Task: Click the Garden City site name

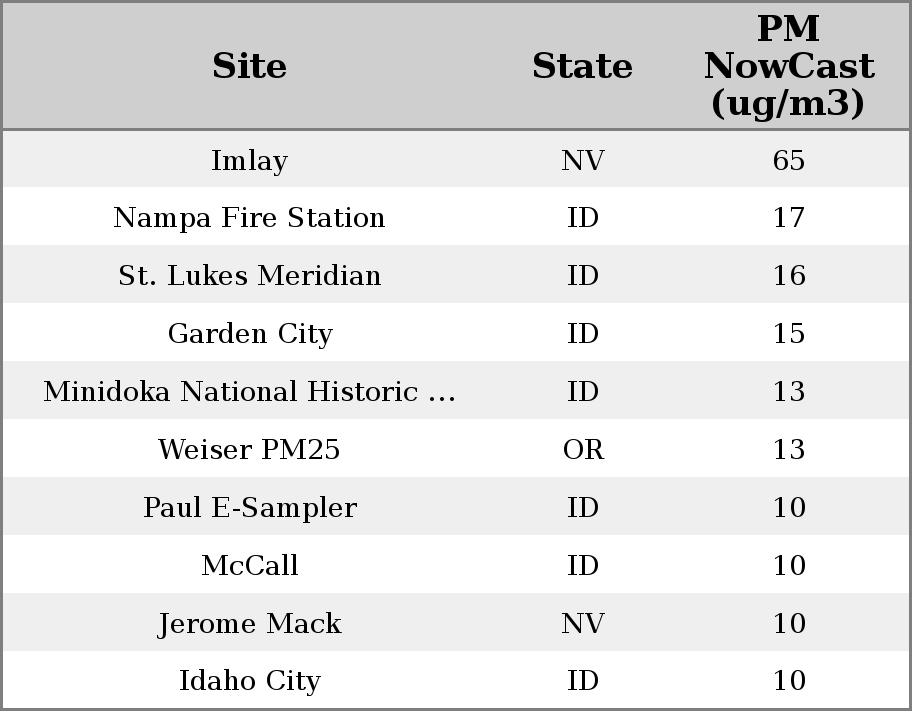Action: pyautogui.click(x=249, y=334)
